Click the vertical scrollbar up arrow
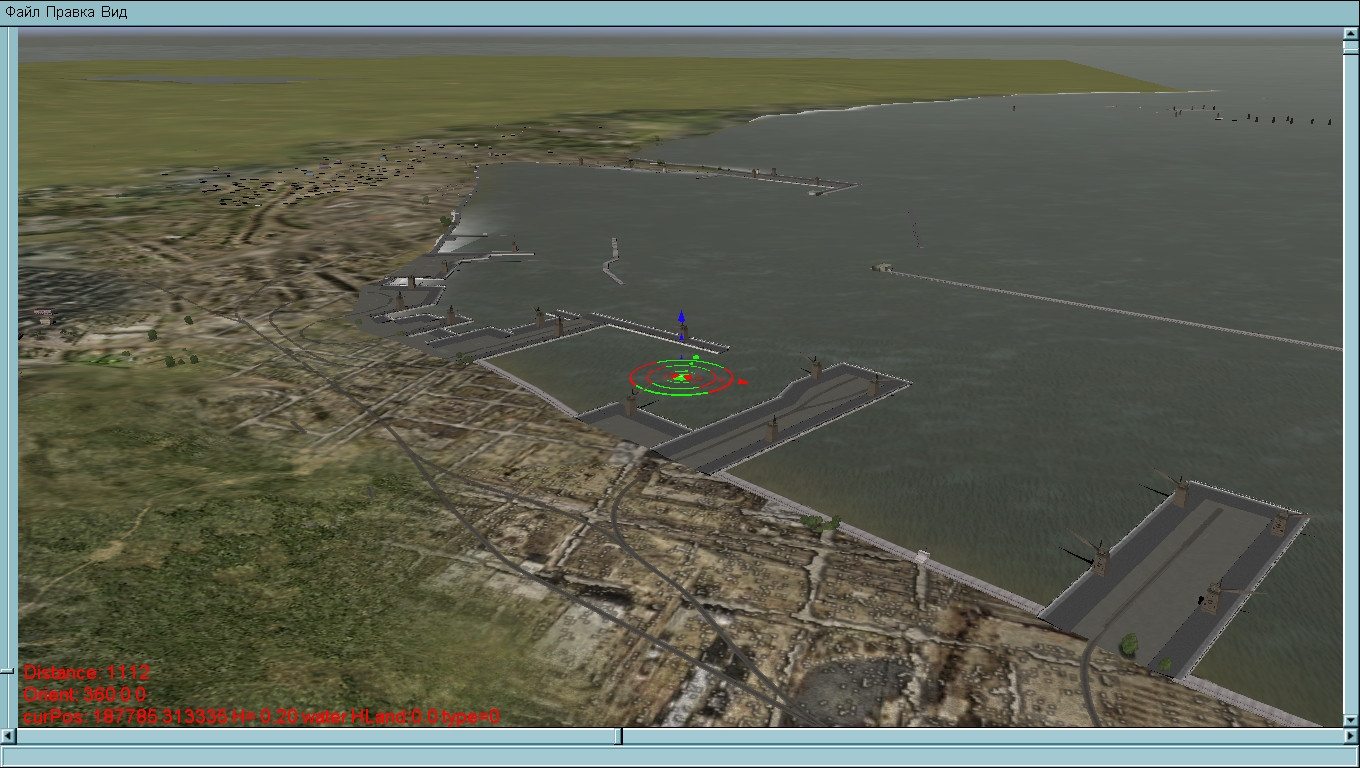 point(1351,34)
